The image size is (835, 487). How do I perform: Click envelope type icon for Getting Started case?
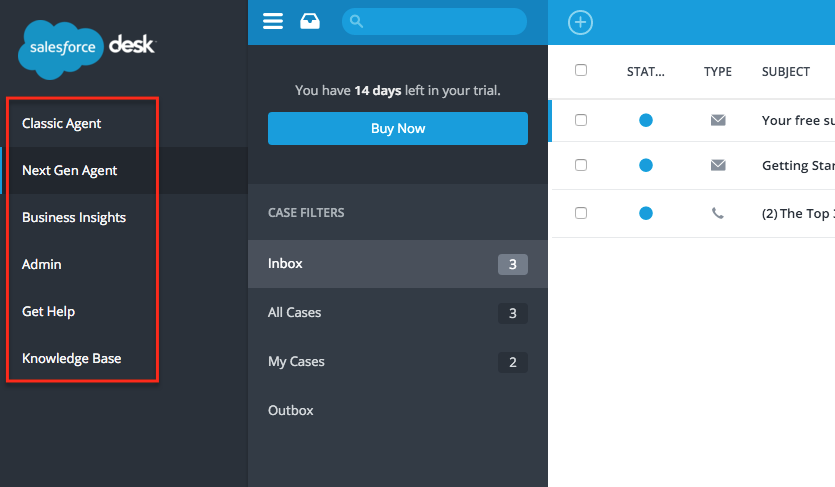pyautogui.click(x=718, y=166)
